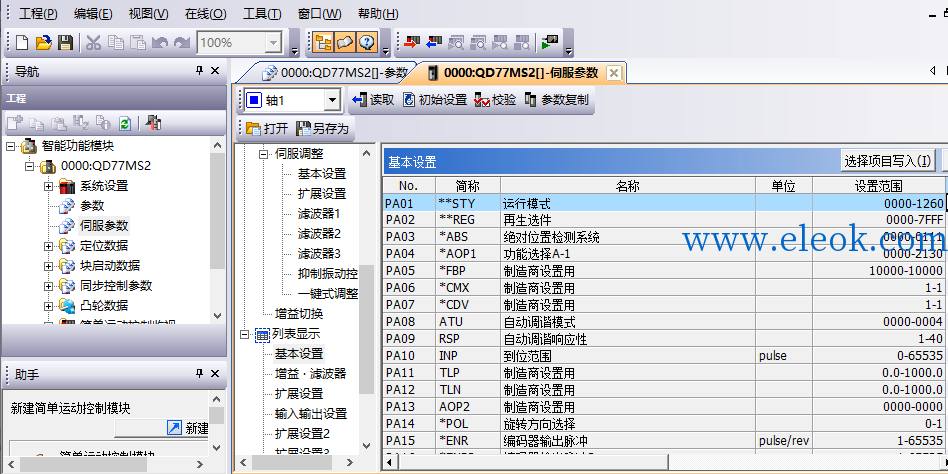Click the test mode green arrow monitor icon
The width and height of the screenshot is (948, 474).
click(x=550, y=42)
